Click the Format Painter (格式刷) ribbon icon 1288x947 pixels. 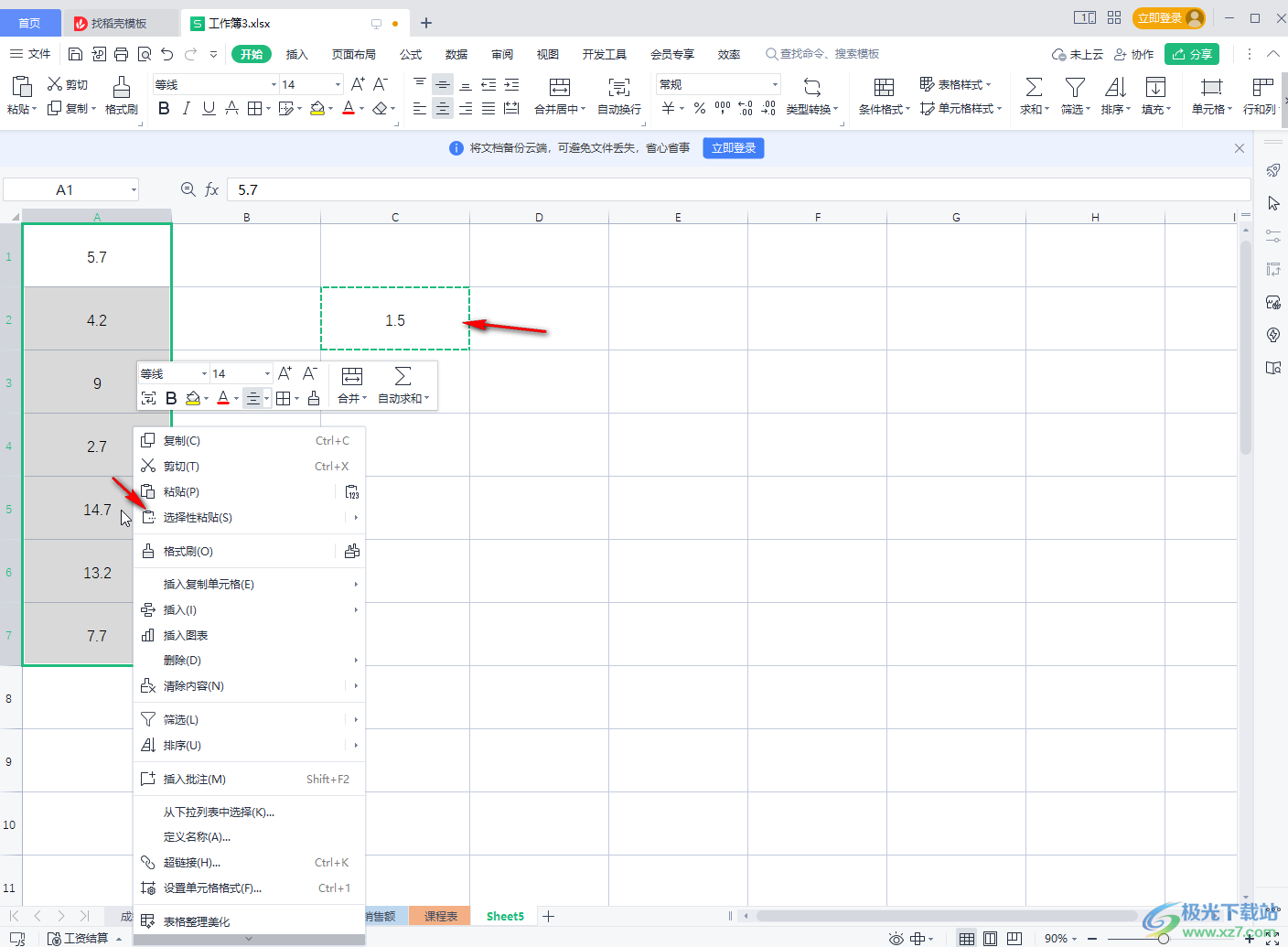coord(121,87)
